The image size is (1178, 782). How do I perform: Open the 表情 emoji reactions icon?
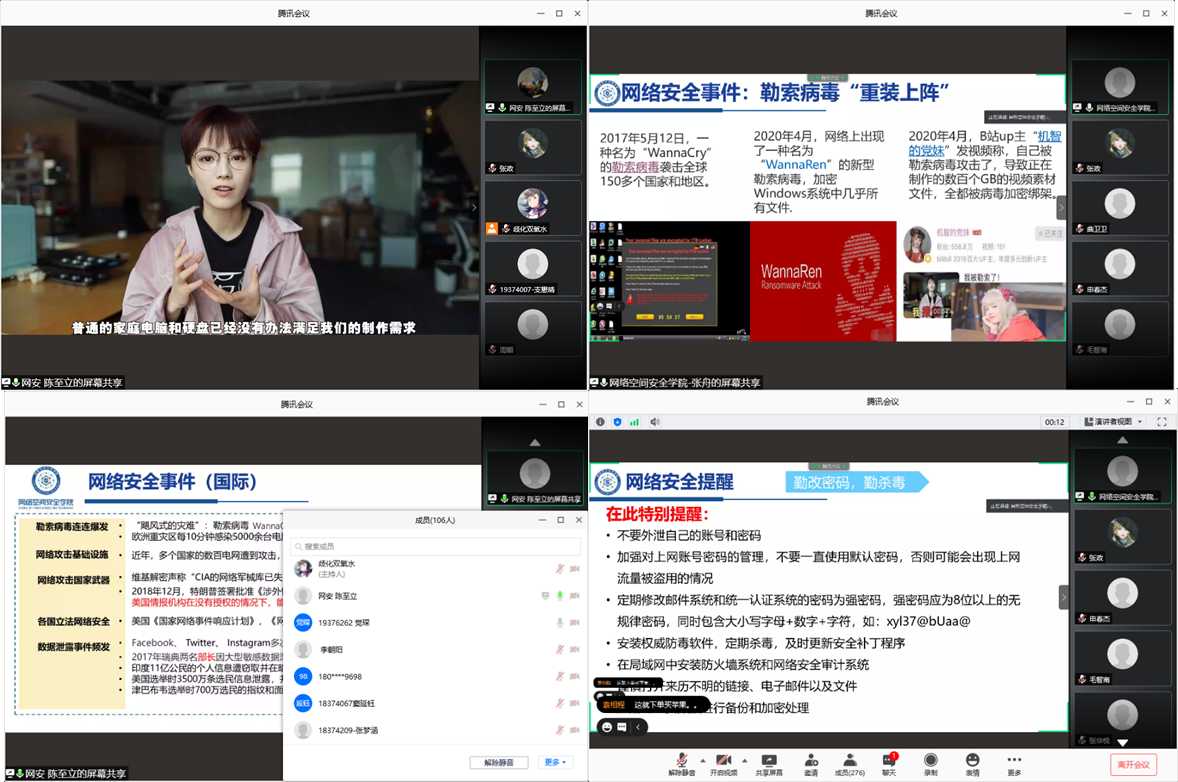(x=972, y=760)
